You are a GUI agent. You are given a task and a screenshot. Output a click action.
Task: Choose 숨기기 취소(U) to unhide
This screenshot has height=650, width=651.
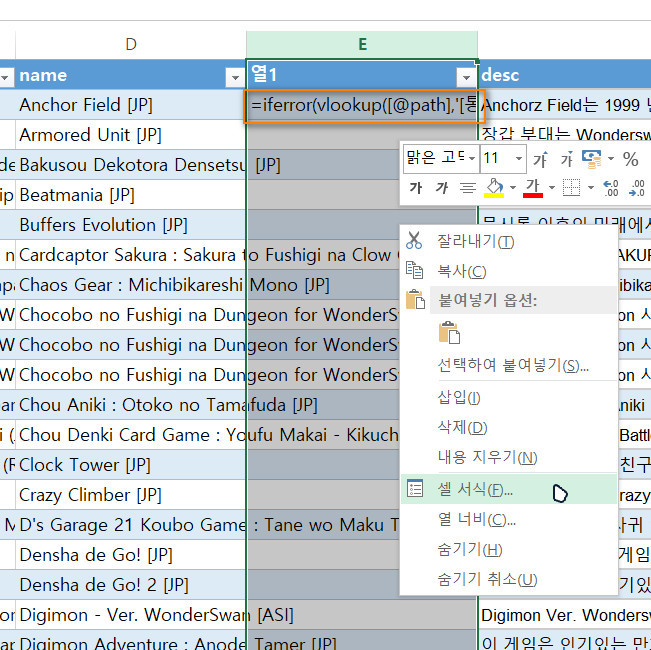508,579
